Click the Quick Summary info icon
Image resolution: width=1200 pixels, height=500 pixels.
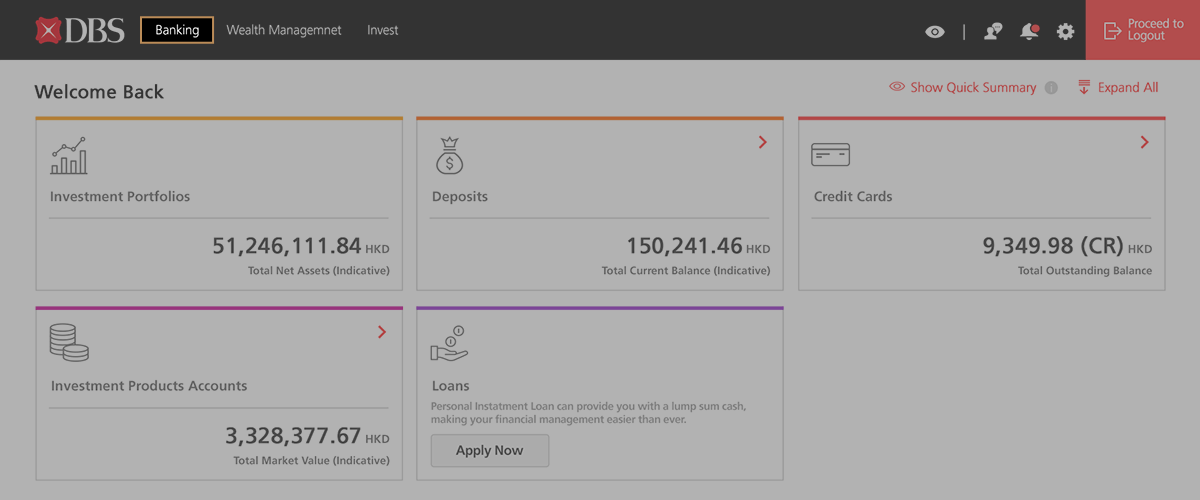pos(1051,88)
